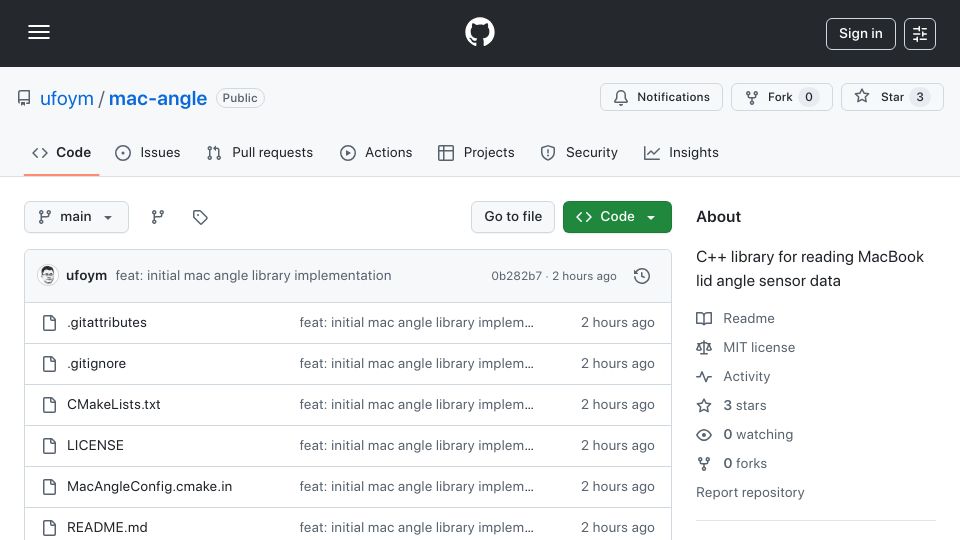Image resolution: width=960 pixels, height=540 pixels.
Task: Open the ufoym owner profile link
Action: coord(67,98)
